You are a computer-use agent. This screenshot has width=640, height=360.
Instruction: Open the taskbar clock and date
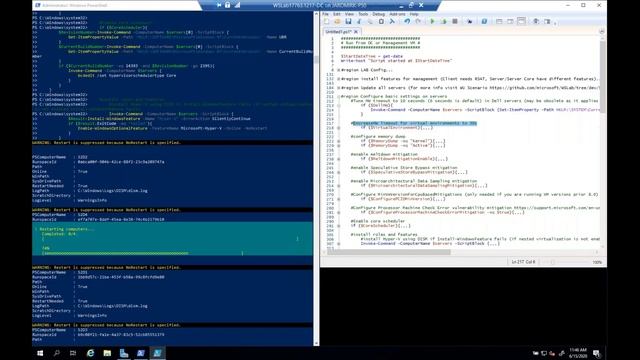point(578,353)
